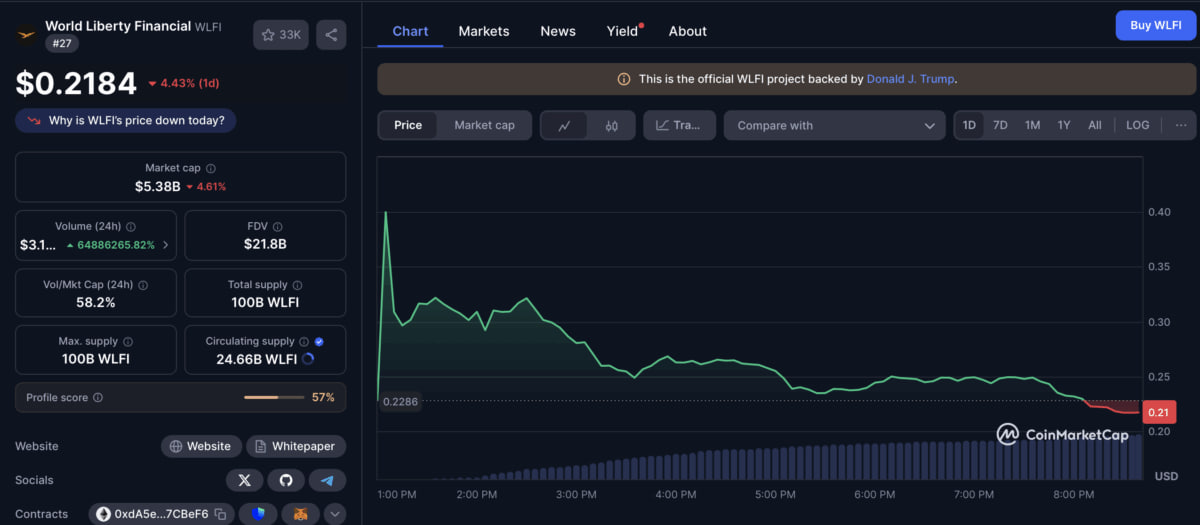Viewport: 1200px width, 525px height.
Task: Open the GitHub social link
Action: (286, 481)
